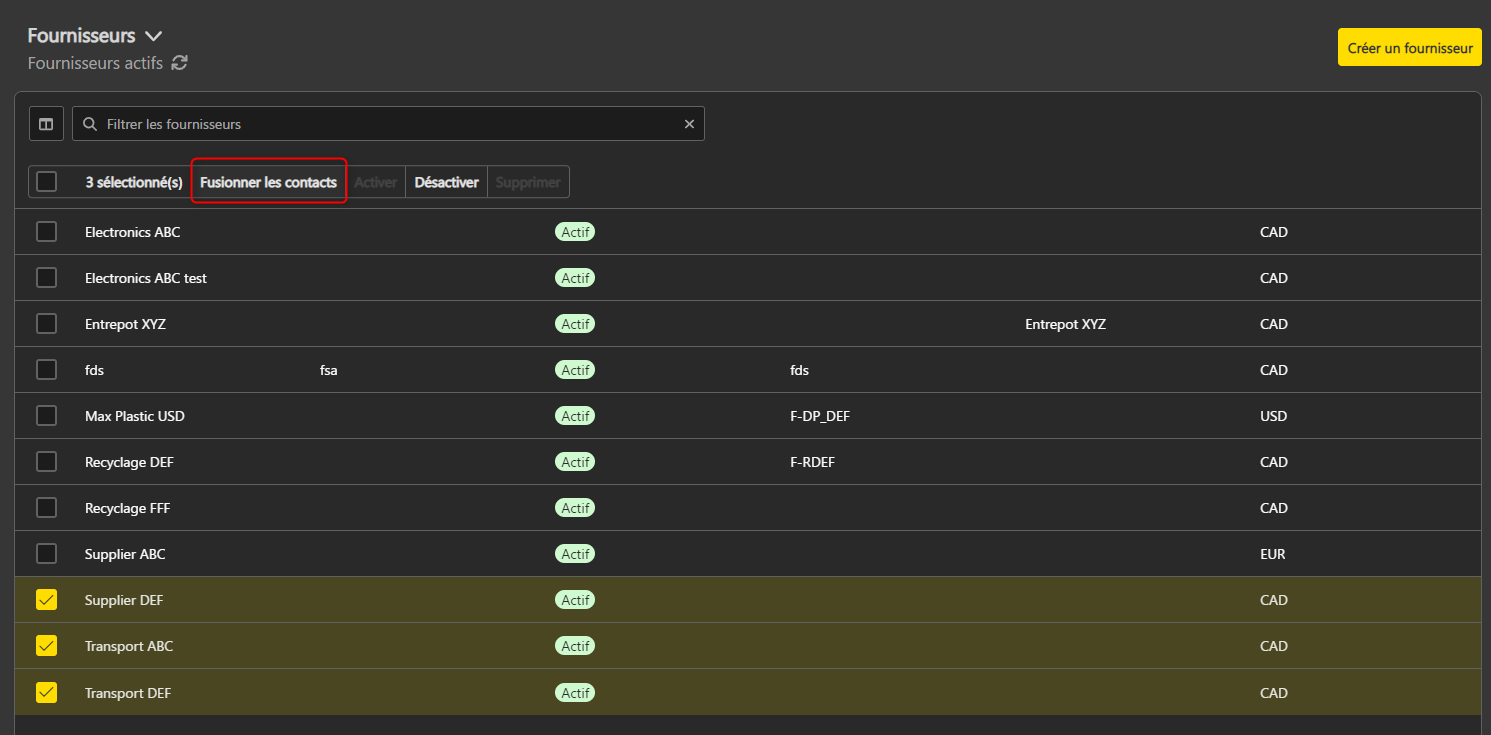Deselect the Transport ABC row
Image resolution: width=1491 pixels, height=735 pixels.
point(47,646)
